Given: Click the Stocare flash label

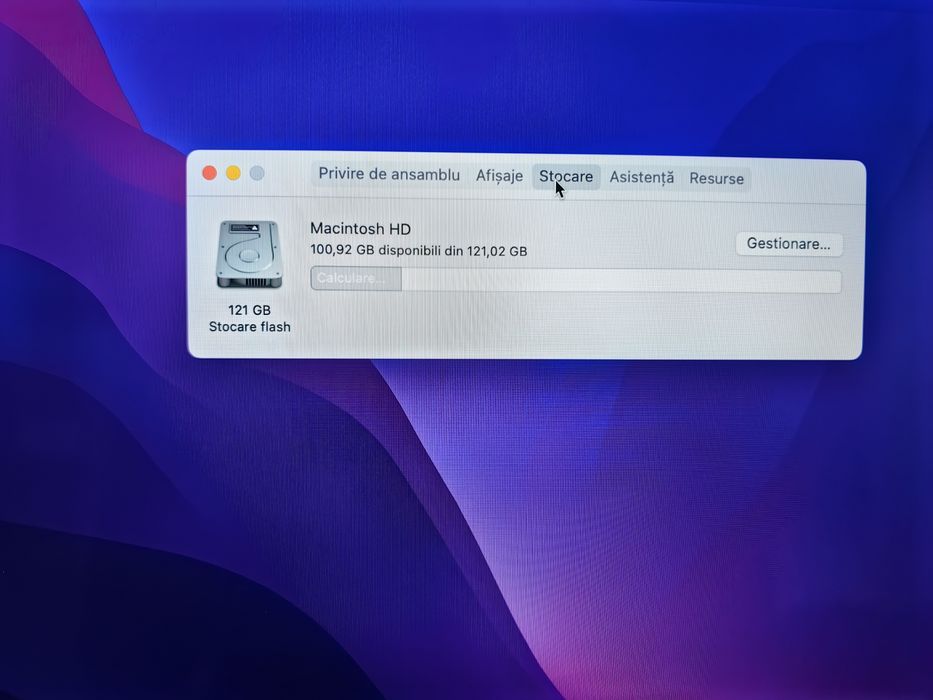Looking at the screenshot, I should [249, 327].
